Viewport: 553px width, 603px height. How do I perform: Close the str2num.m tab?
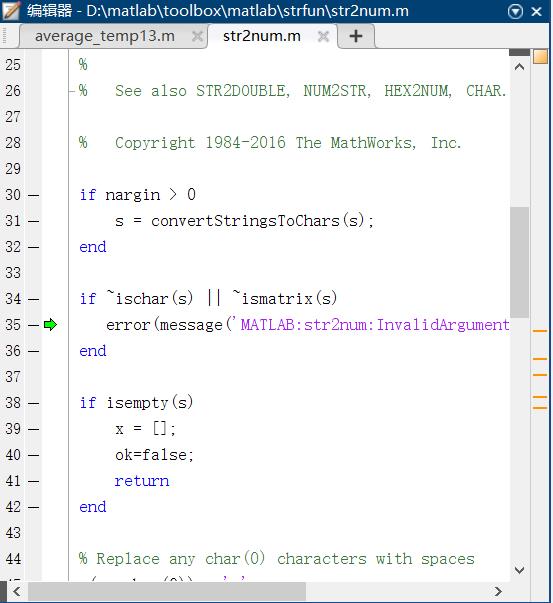[324, 37]
